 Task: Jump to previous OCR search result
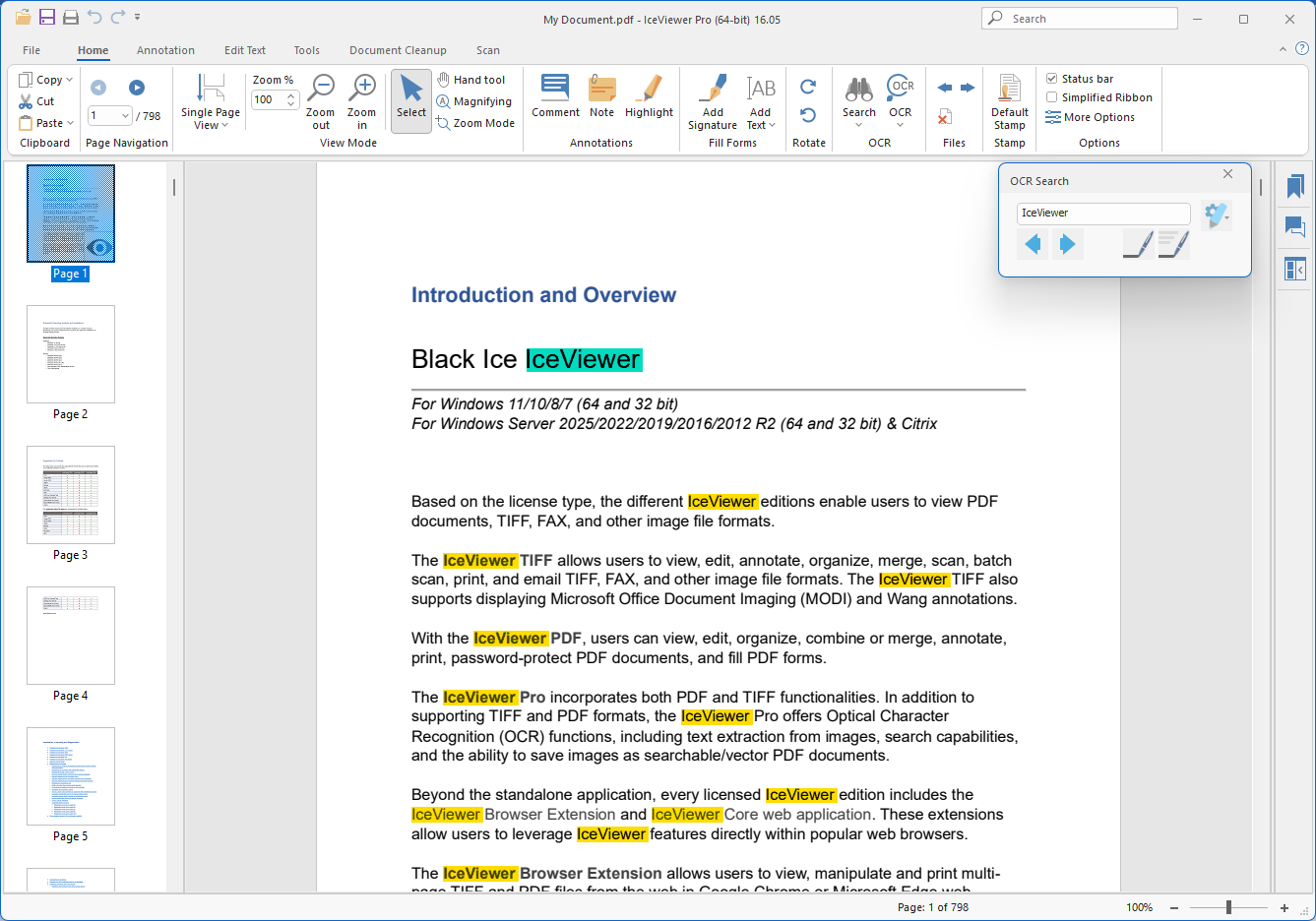(x=1033, y=244)
